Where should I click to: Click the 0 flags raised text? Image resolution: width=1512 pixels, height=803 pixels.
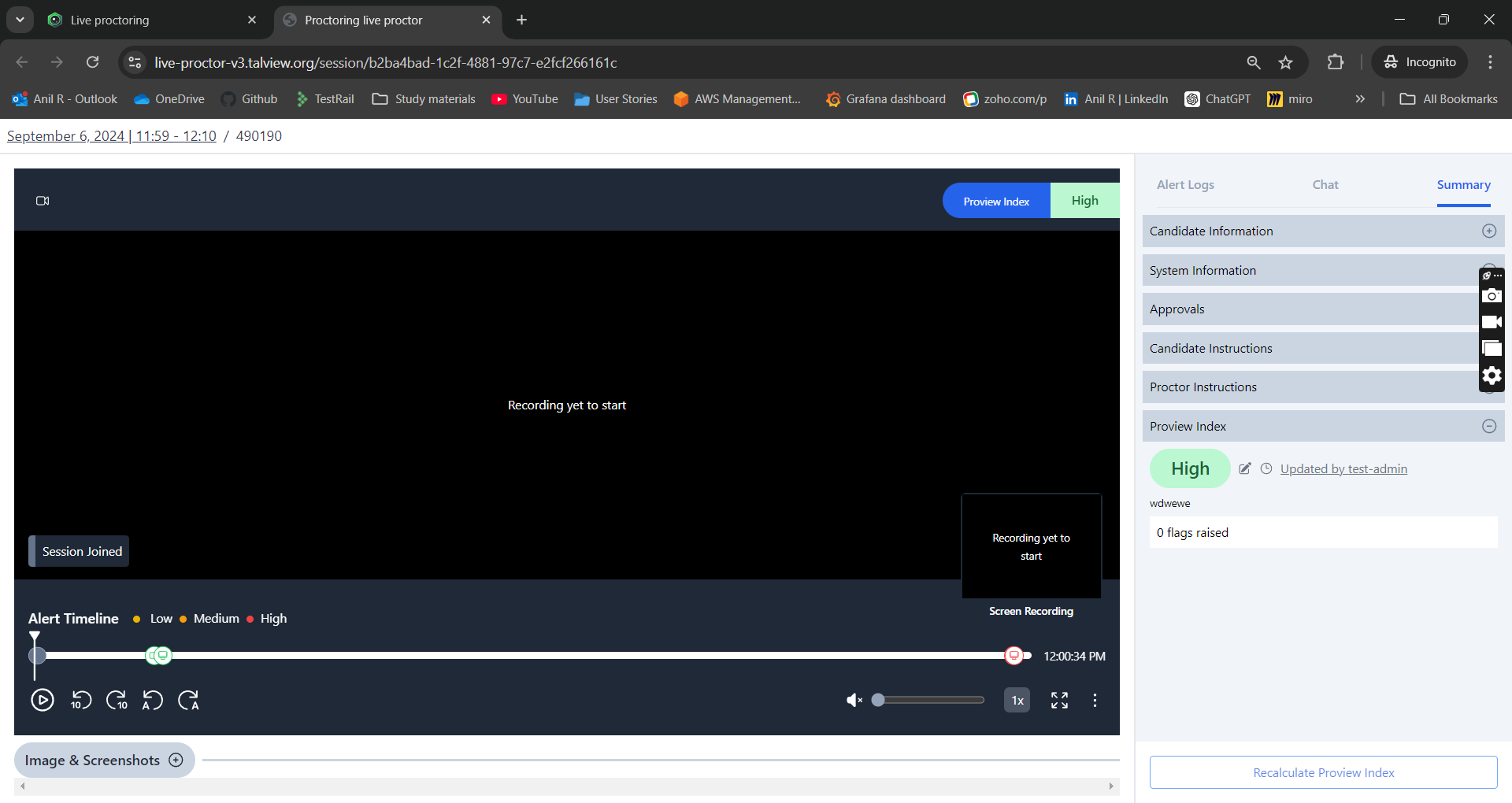(x=1192, y=533)
